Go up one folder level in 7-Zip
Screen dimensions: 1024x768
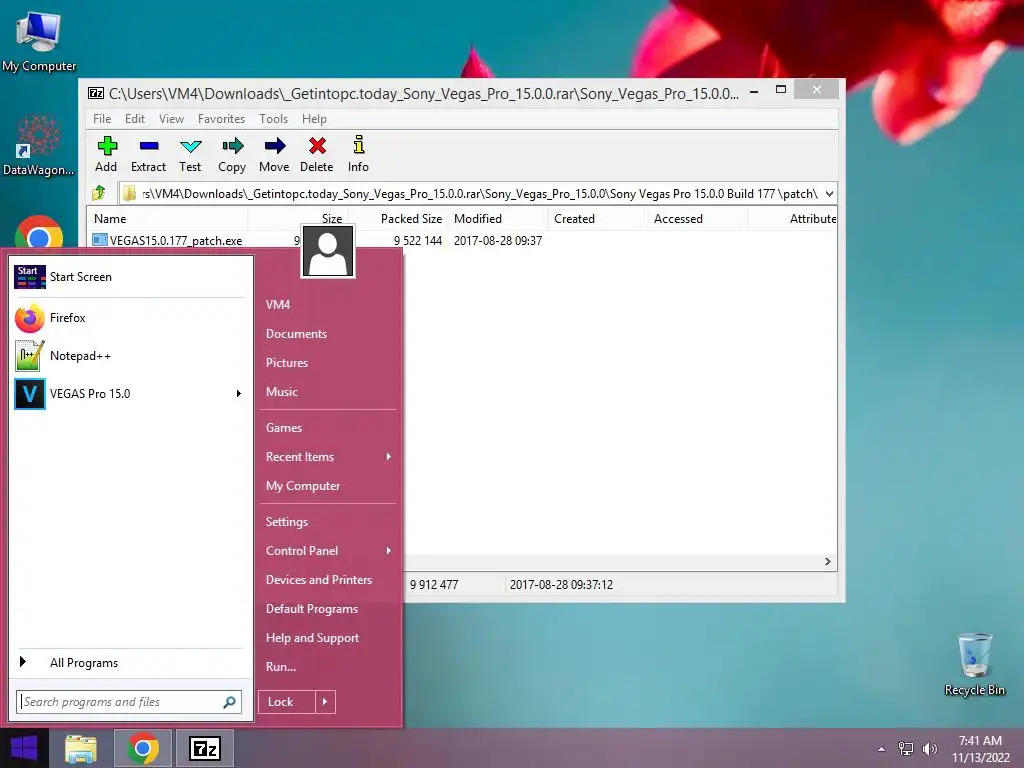coord(99,193)
